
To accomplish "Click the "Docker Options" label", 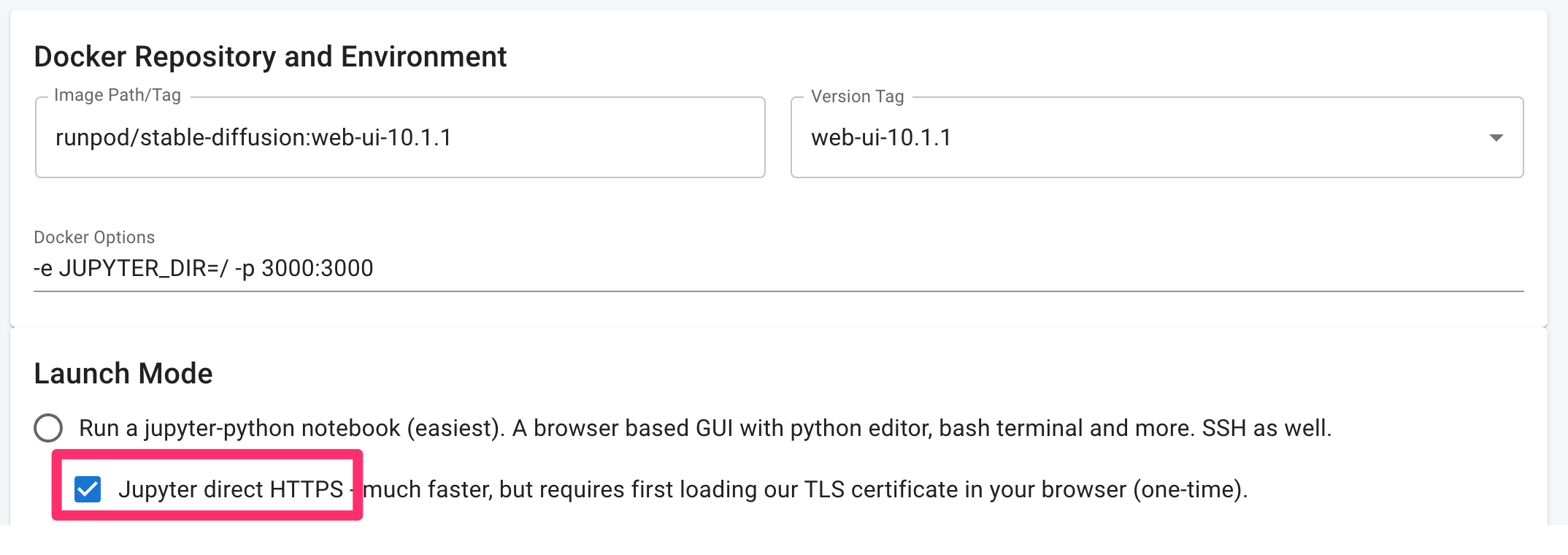I will [x=94, y=237].
